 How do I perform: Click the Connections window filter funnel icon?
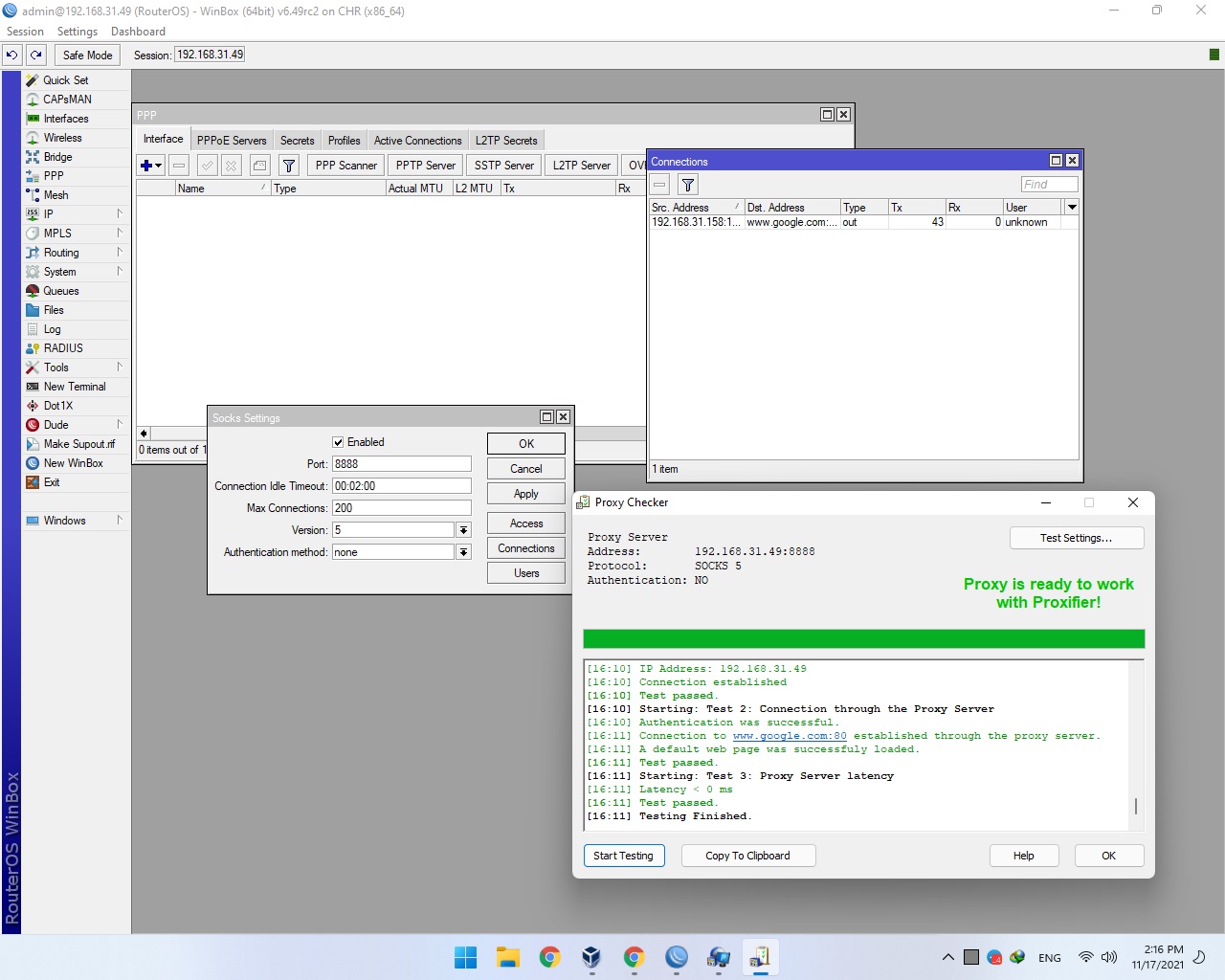[688, 185]
